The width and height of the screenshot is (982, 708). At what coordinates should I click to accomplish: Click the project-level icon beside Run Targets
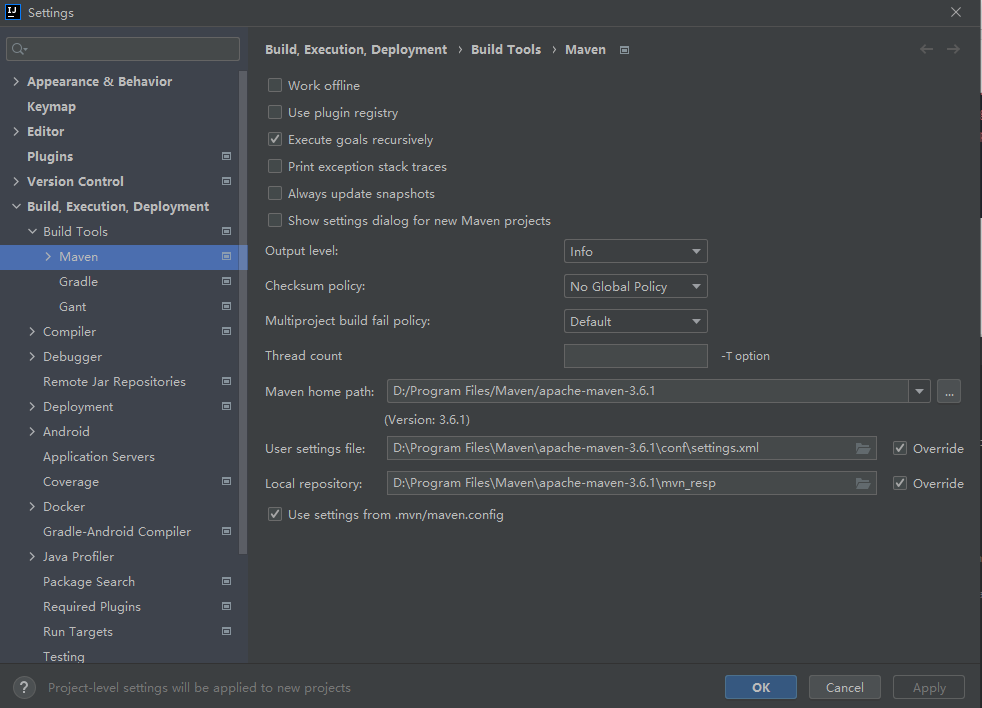[227, 632]
